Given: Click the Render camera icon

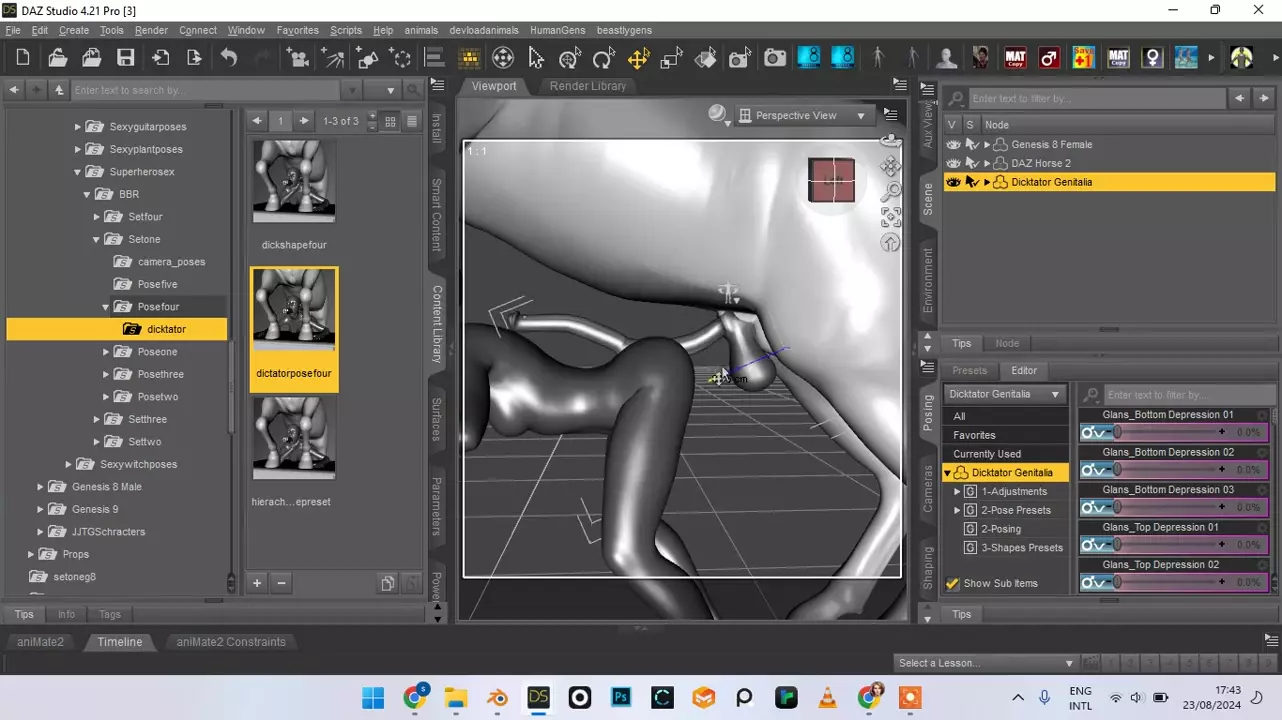Looking at the screenshot, I should coord(775,58).
